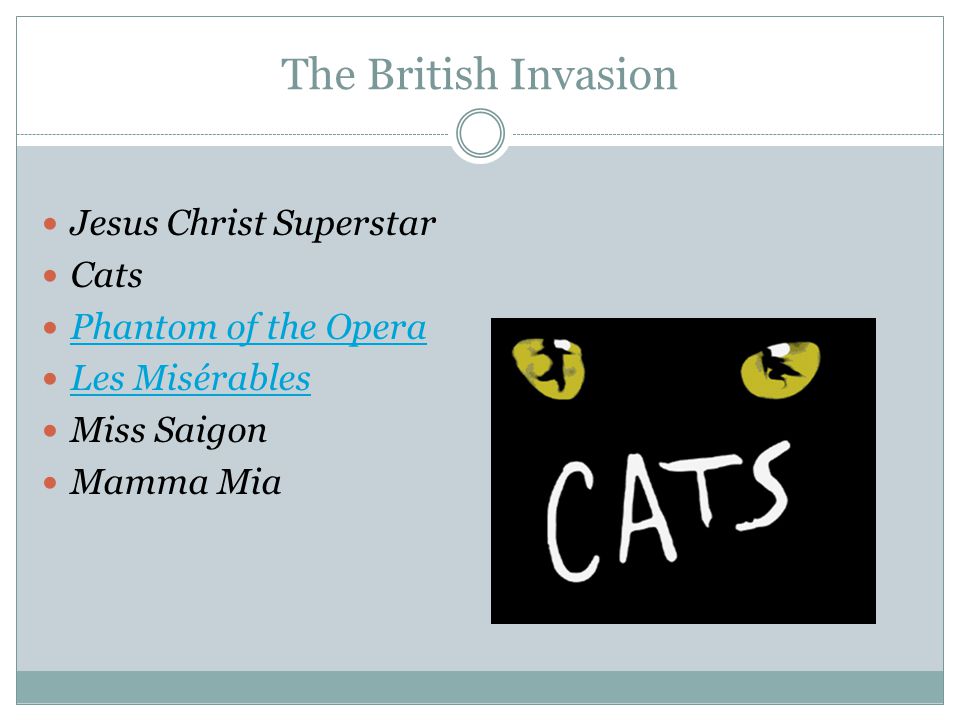The image size is (960, 720).
Task: Select the Jesus Christ Superstar bullet text
Action: pos(252,223)
